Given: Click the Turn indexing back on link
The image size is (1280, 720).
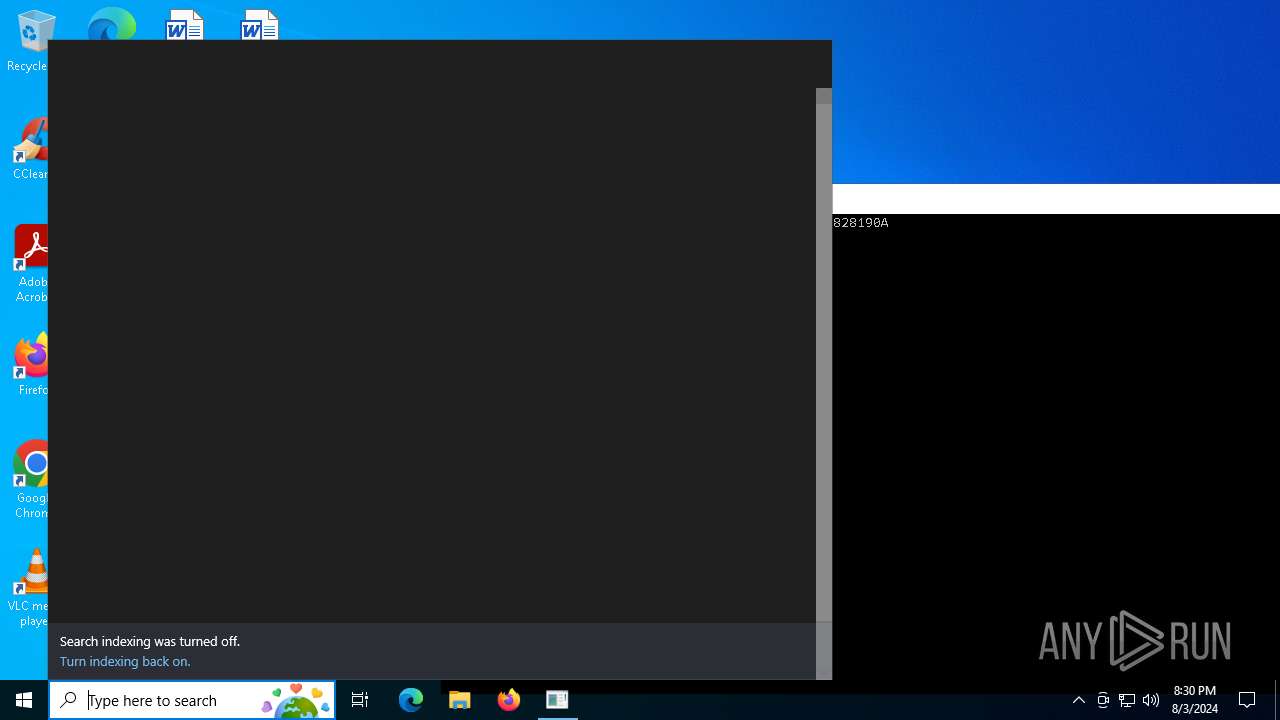Looking at the screenshot, I should point(125,661).
